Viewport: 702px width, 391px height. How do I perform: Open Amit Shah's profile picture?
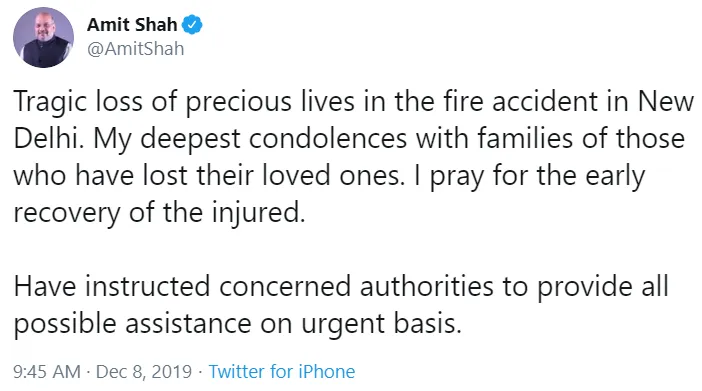click(43, 37)
